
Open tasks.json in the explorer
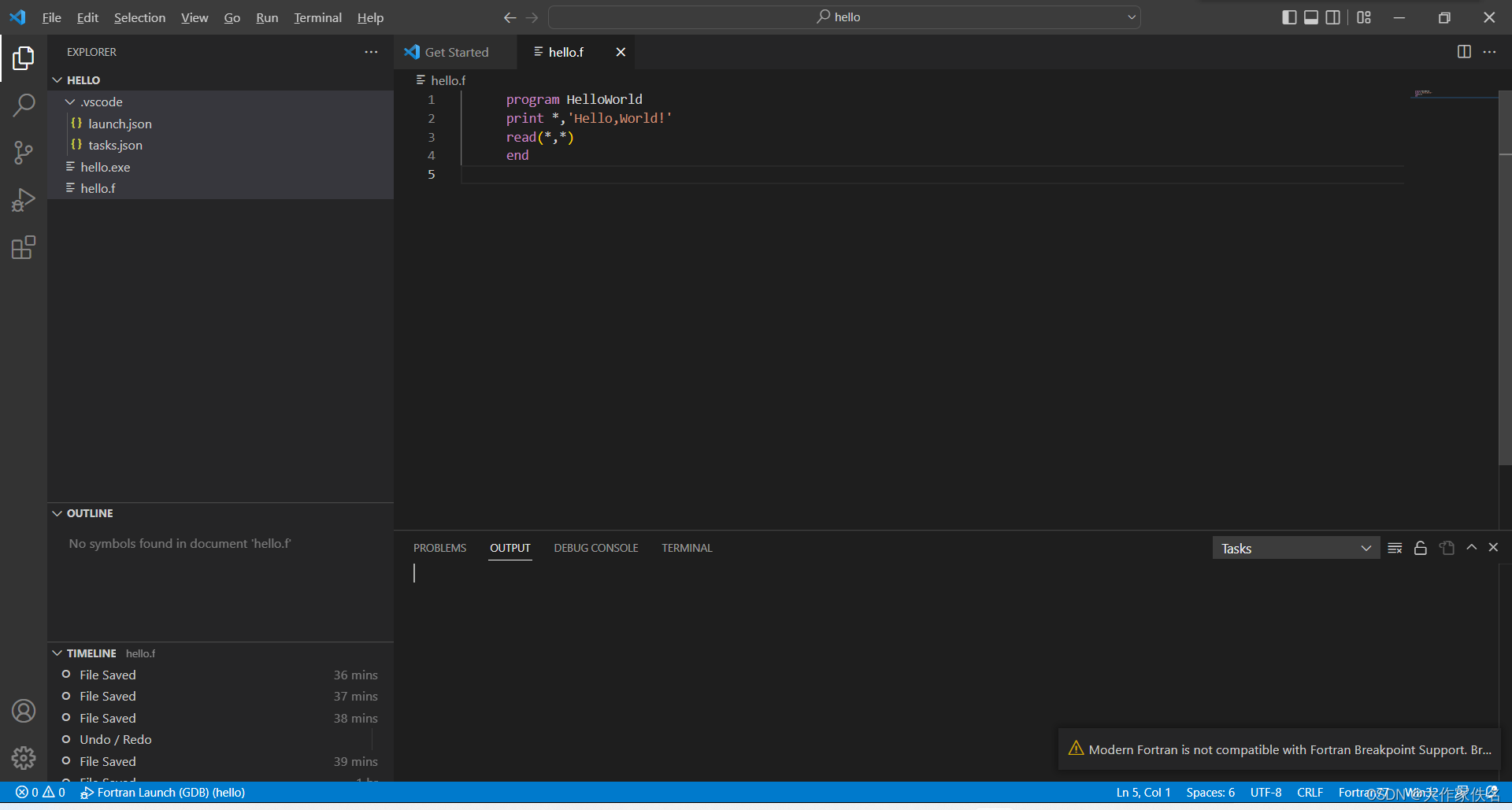coord(220,145)
